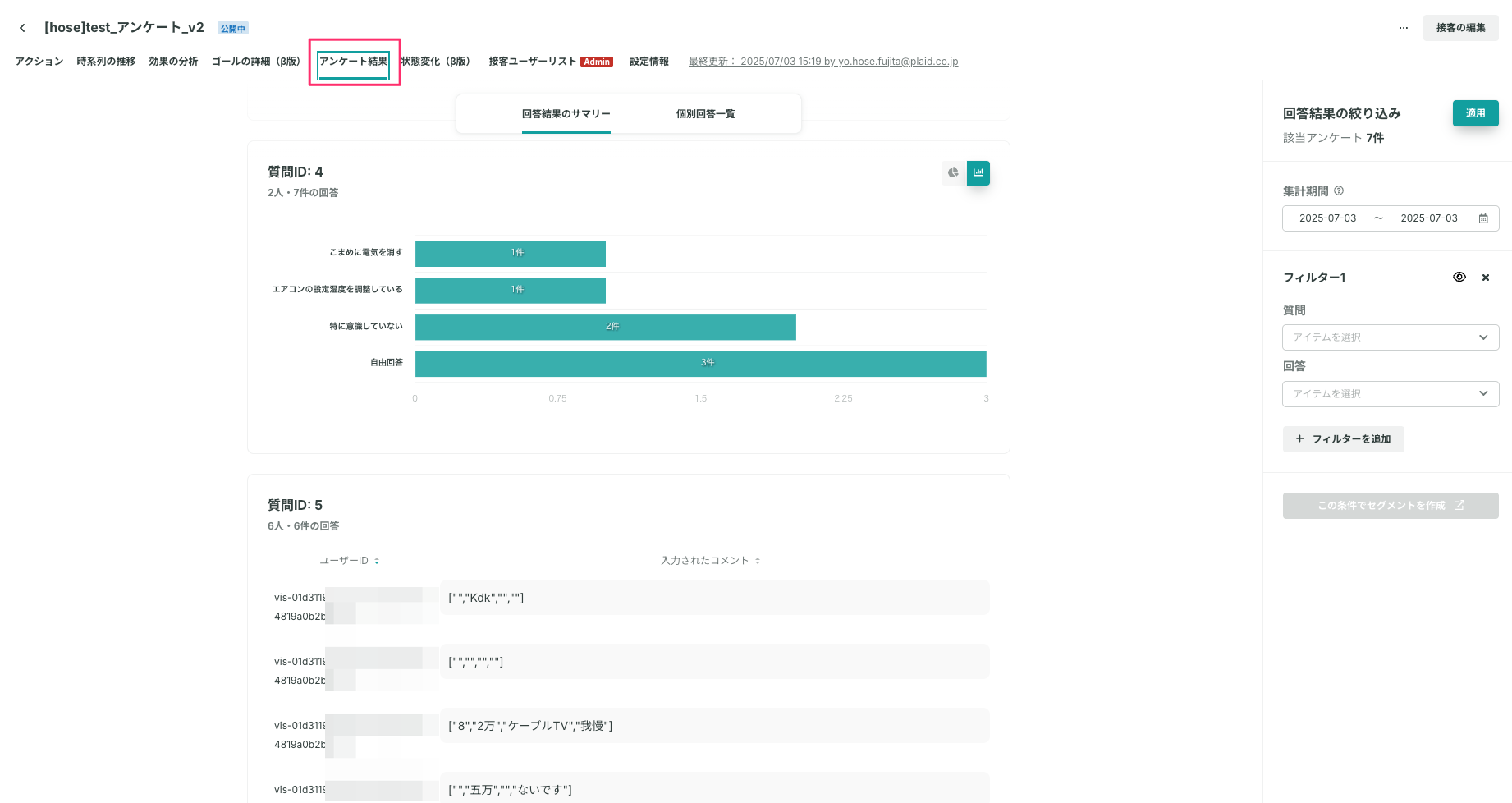This screenshot has width=1512, height=803.
Task: Open the 時系列の推移 tab
Action: (x=106, y=62)
